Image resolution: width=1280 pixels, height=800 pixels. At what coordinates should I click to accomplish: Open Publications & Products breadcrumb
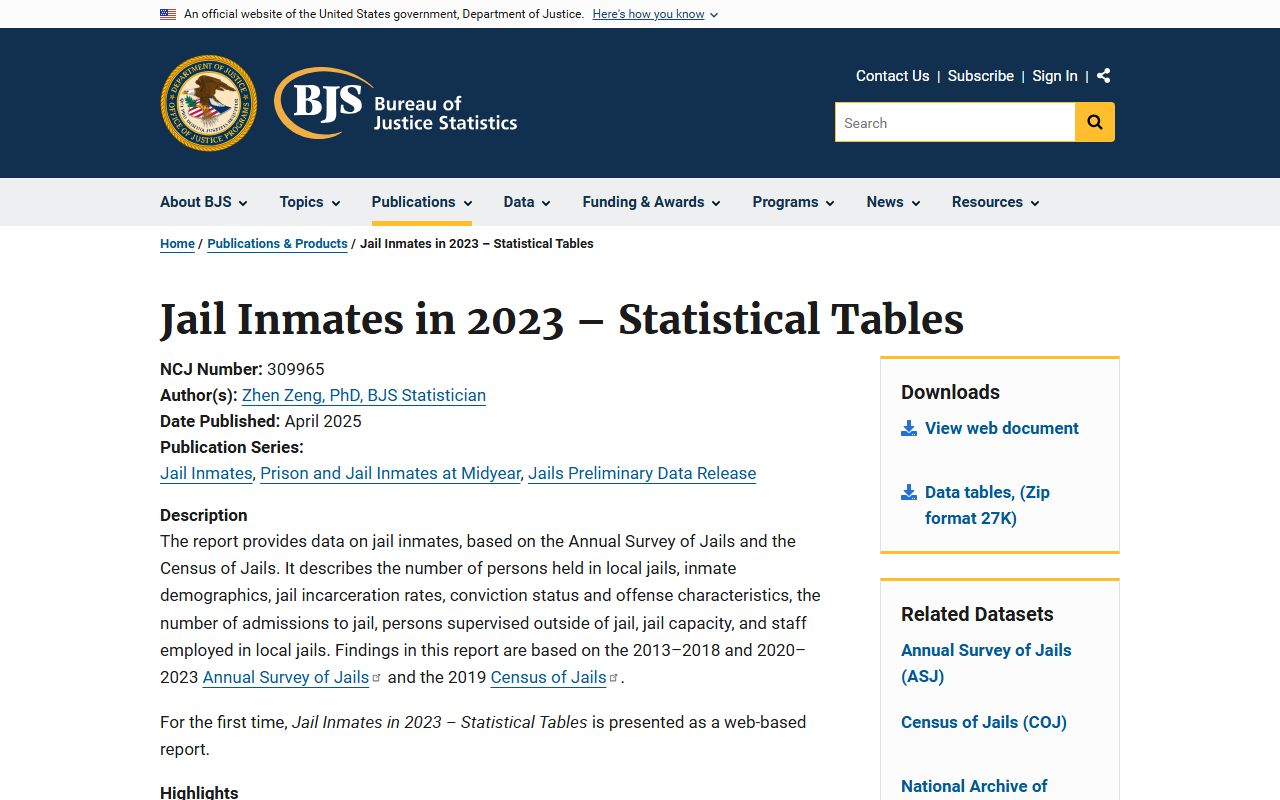[277, 243]
